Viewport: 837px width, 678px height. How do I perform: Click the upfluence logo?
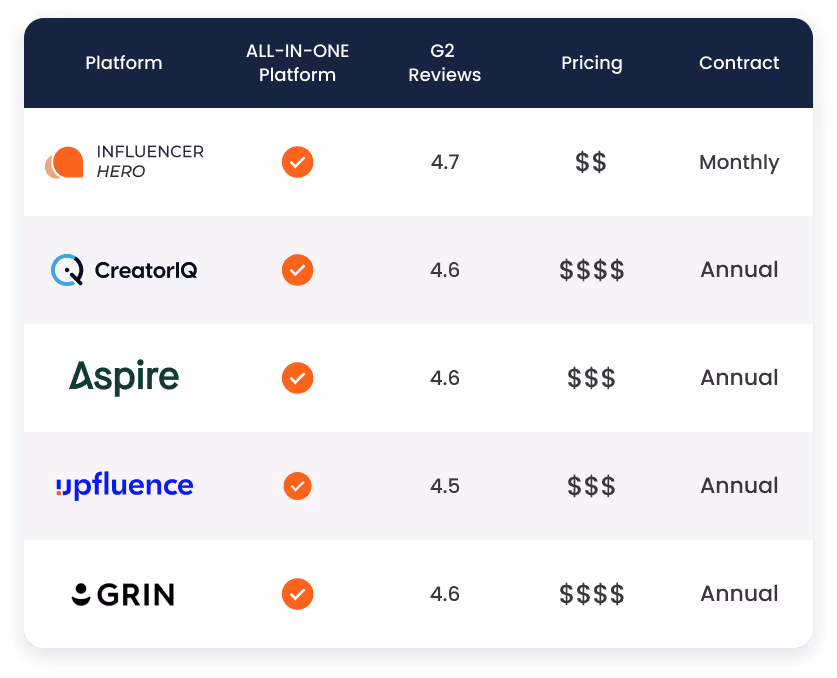[x=124, y=485]
